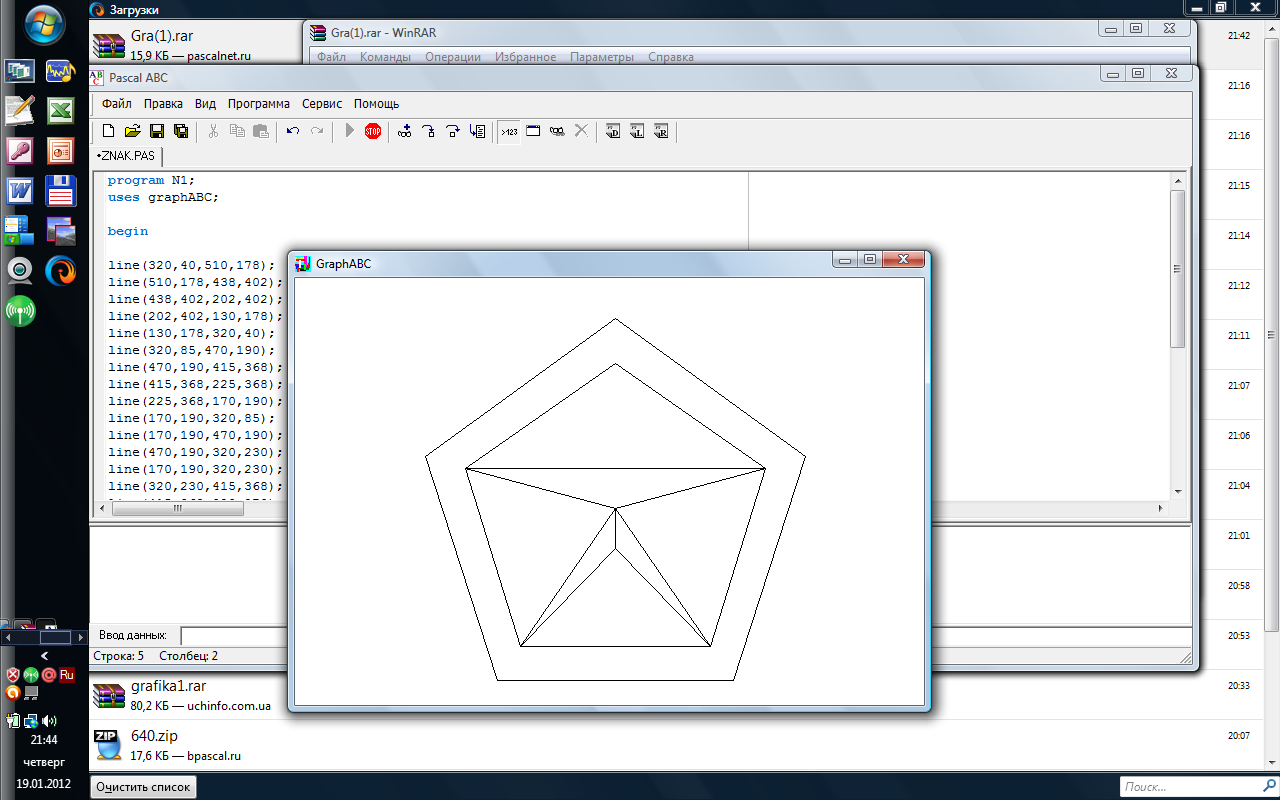This screenshot has height=800, width=1280.
Task: Open the Правка menu
Action: pos(163,103)
